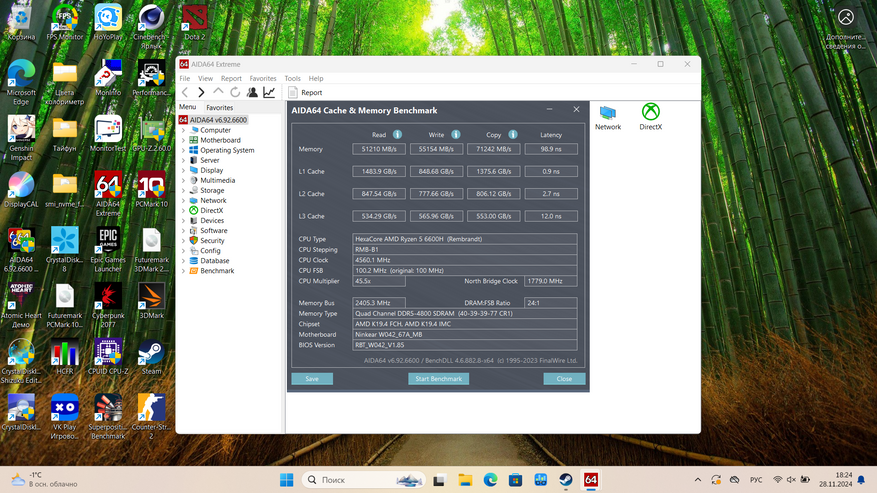The width and height of the screenshot is (877, 493).
Task: Open the Network icon in right pane
Action: point(608,117)
